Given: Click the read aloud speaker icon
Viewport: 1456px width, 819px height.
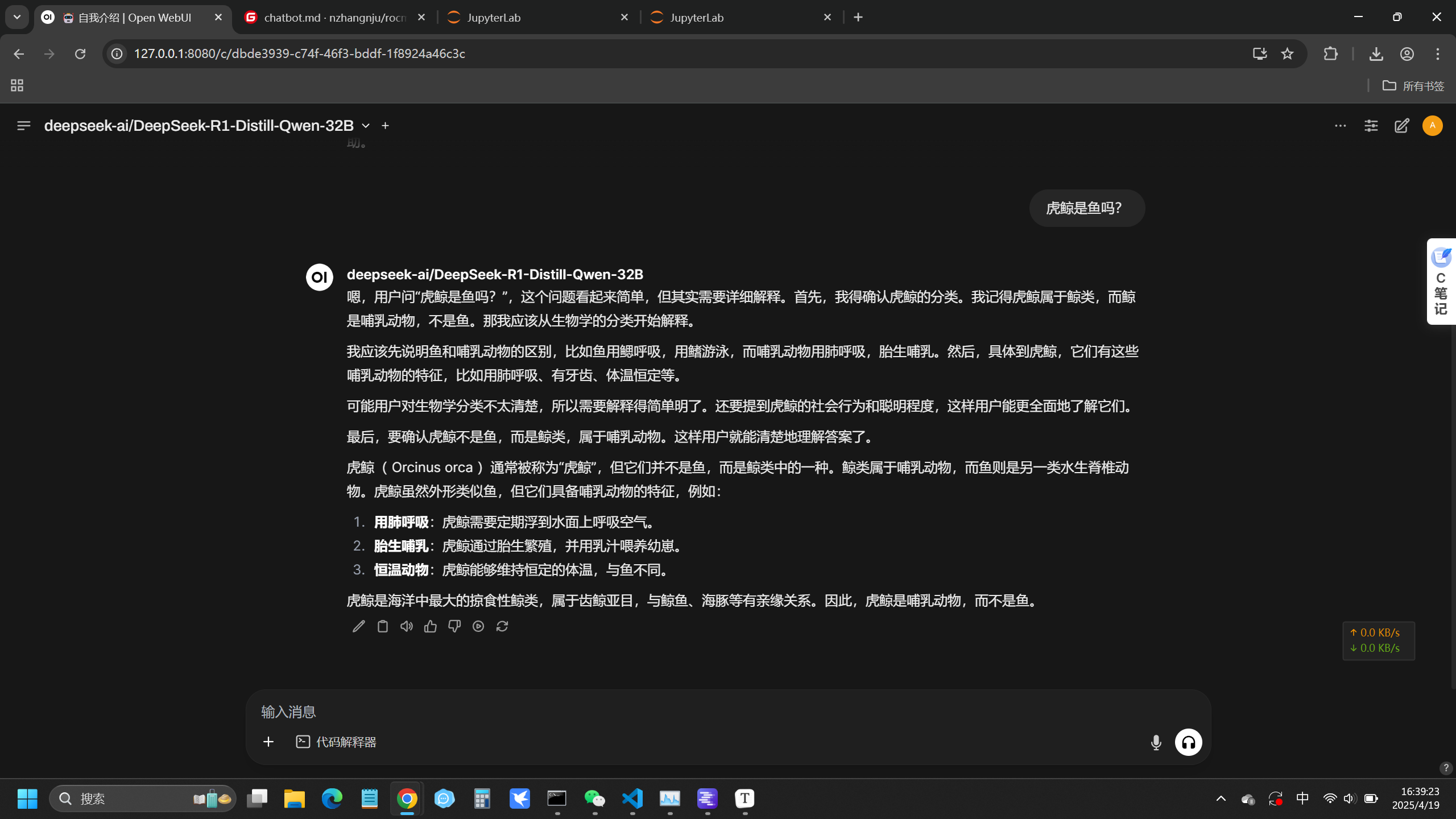Looking at the screenshot, I should click(406, 626).
